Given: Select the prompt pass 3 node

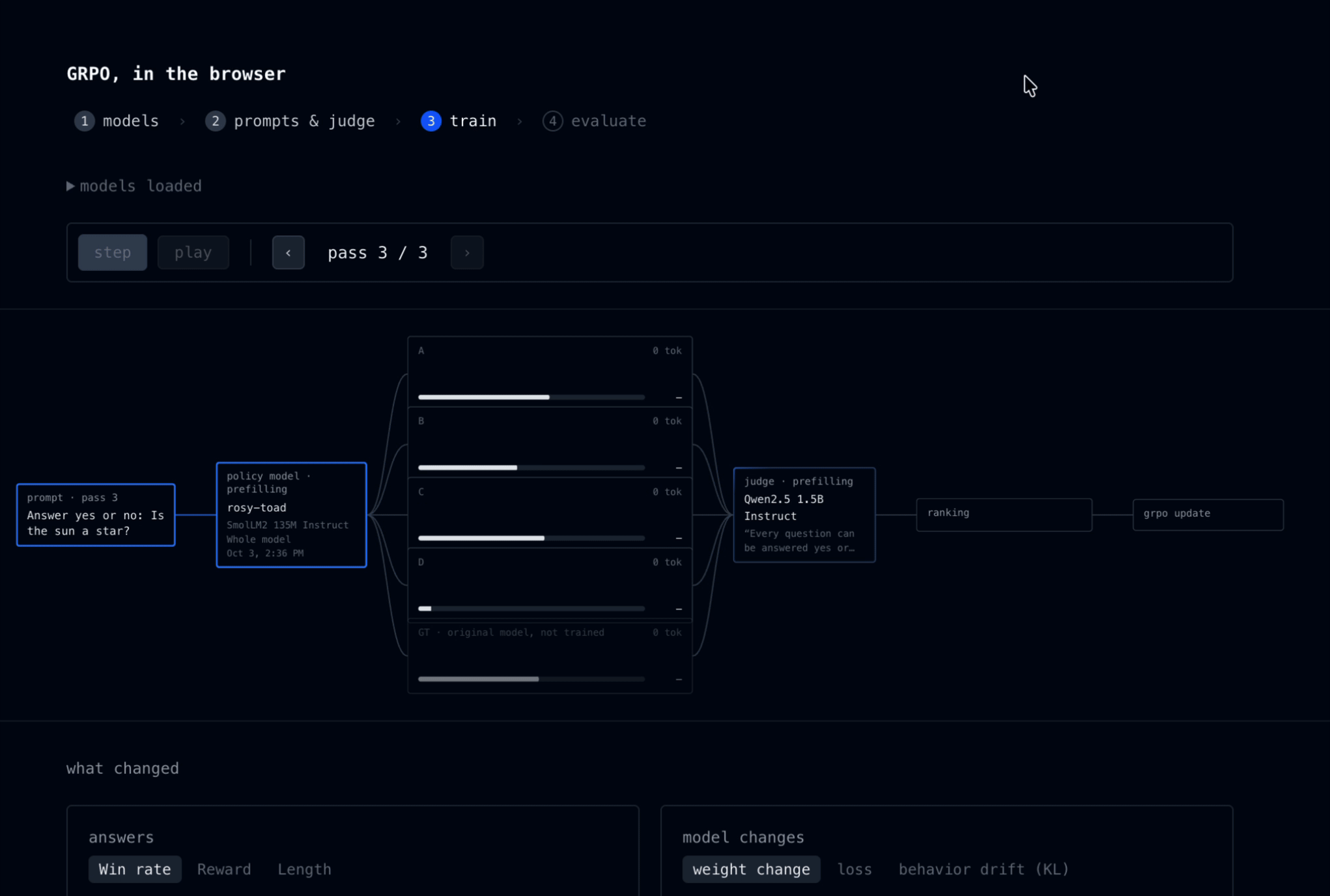Looking at the screenshot, I should [96, 514].
